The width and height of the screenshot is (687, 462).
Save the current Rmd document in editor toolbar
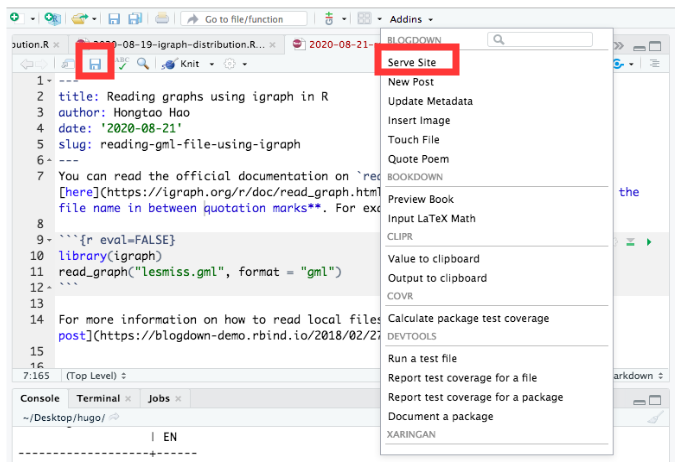click(x=95, y=64)
